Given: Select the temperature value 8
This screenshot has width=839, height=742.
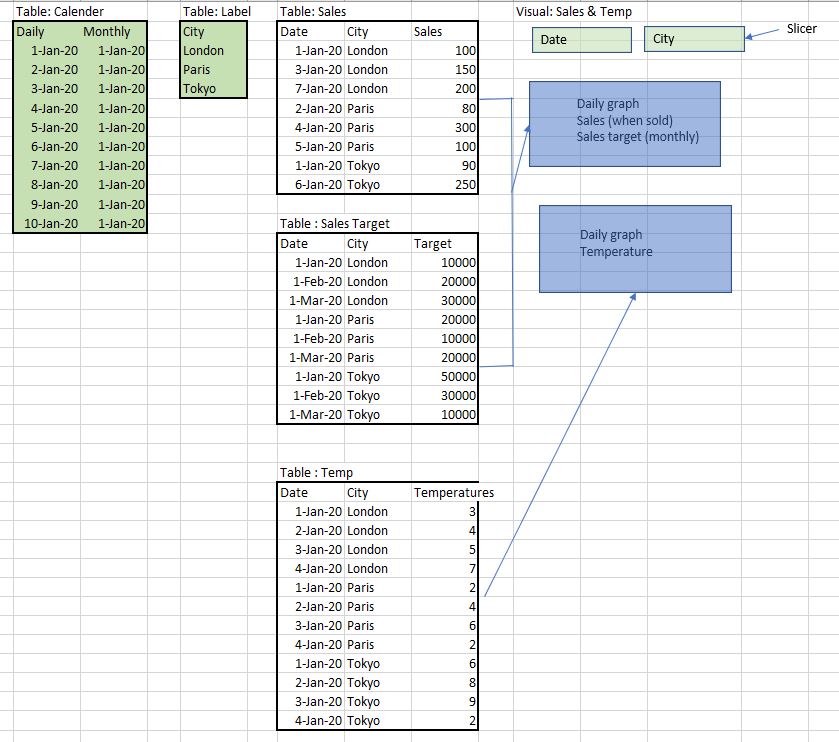Looking at the screenshot, I should (472, 683).
